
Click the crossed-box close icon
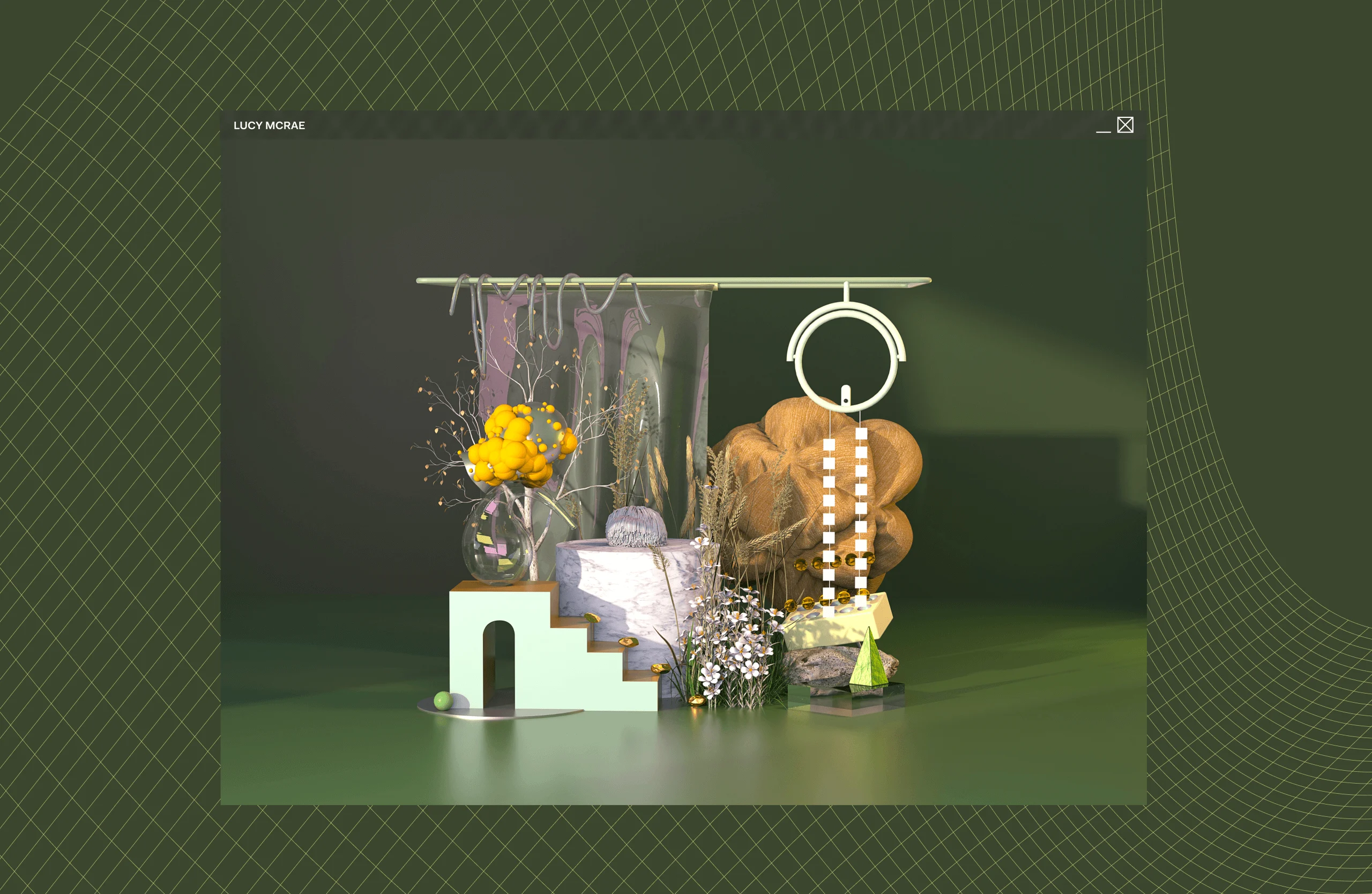[x=1125, y=125]
